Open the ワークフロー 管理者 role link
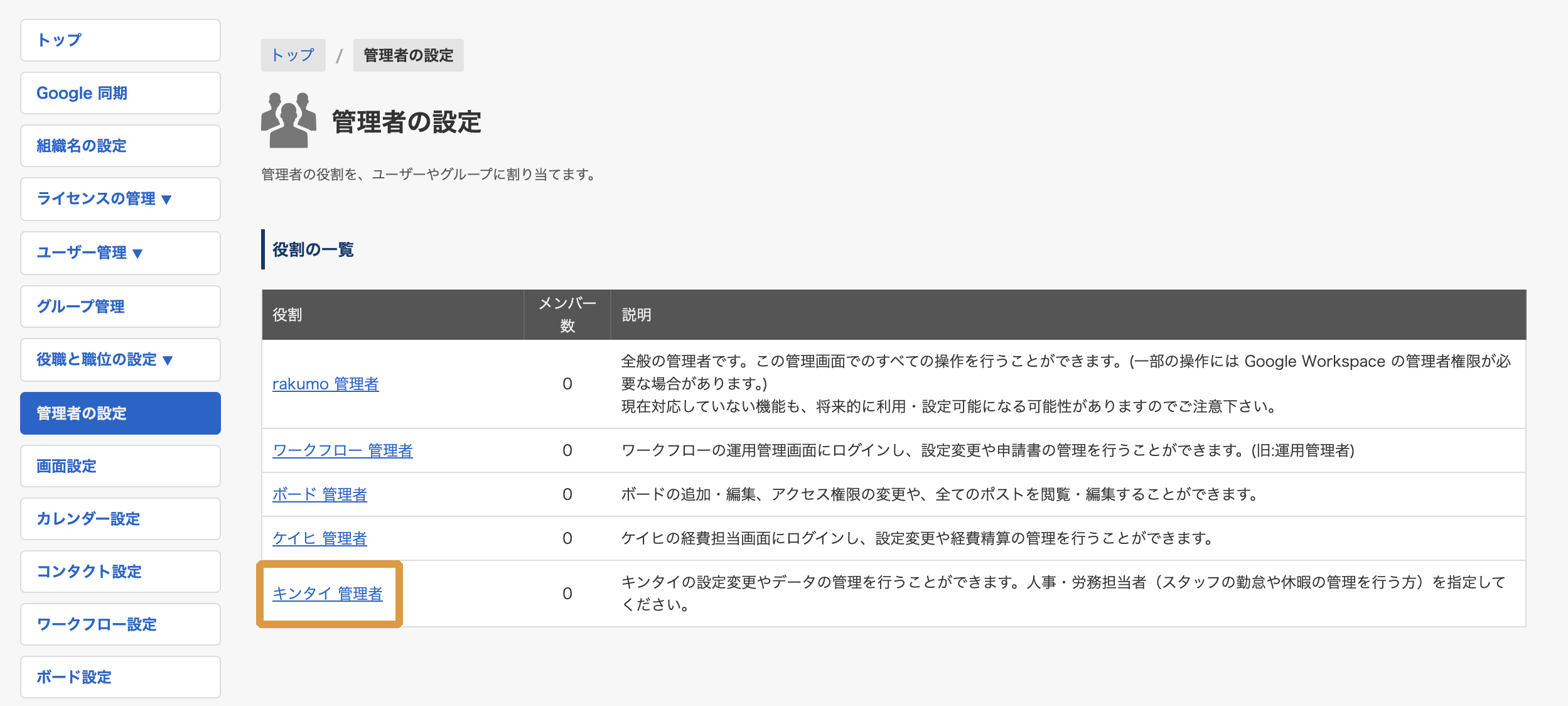 pos(343,450)
